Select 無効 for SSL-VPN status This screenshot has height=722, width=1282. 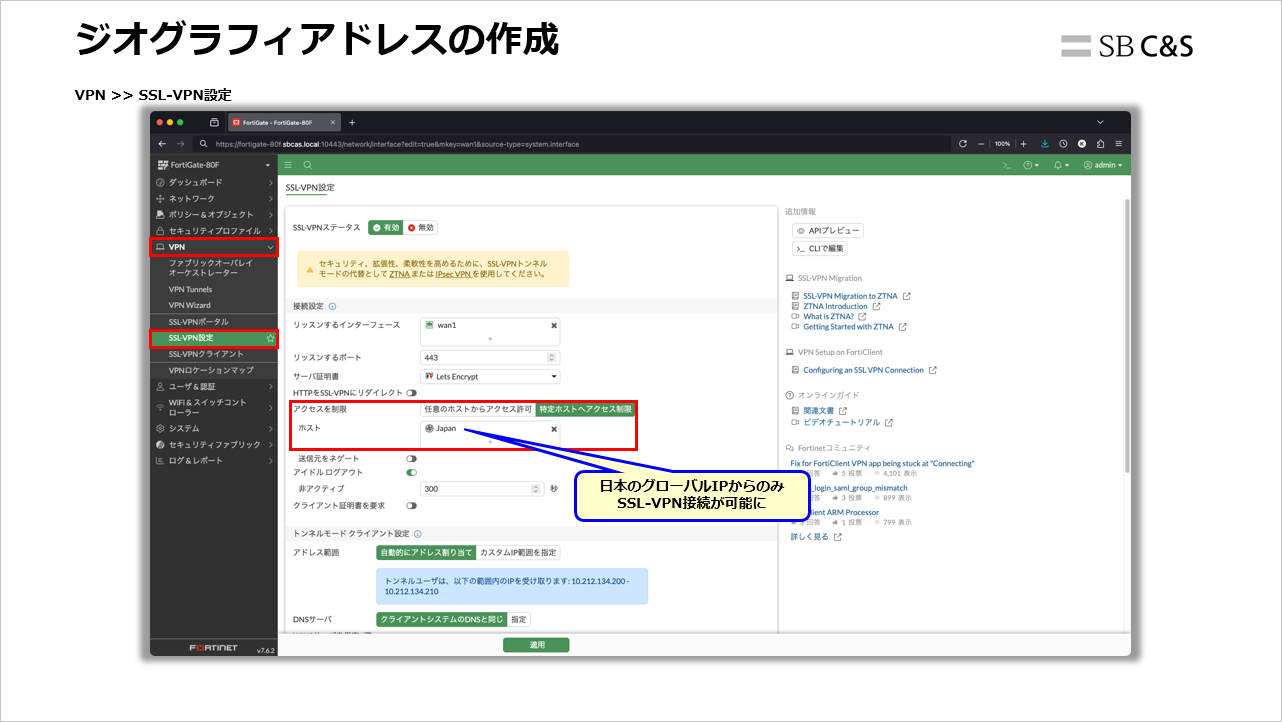click(421, 228)
